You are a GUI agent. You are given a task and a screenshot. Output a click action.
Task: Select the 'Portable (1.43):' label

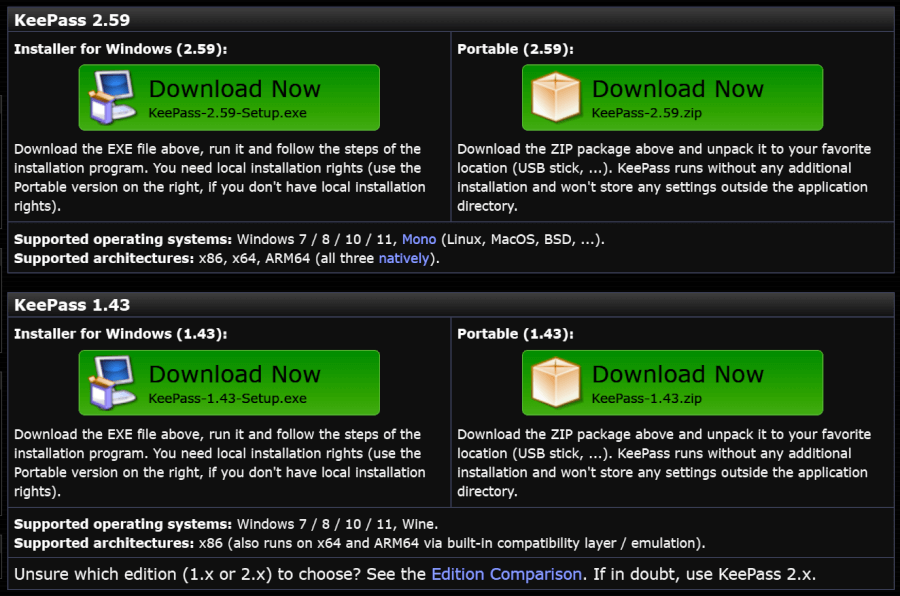pyautogui.click(x=515, y=334)
